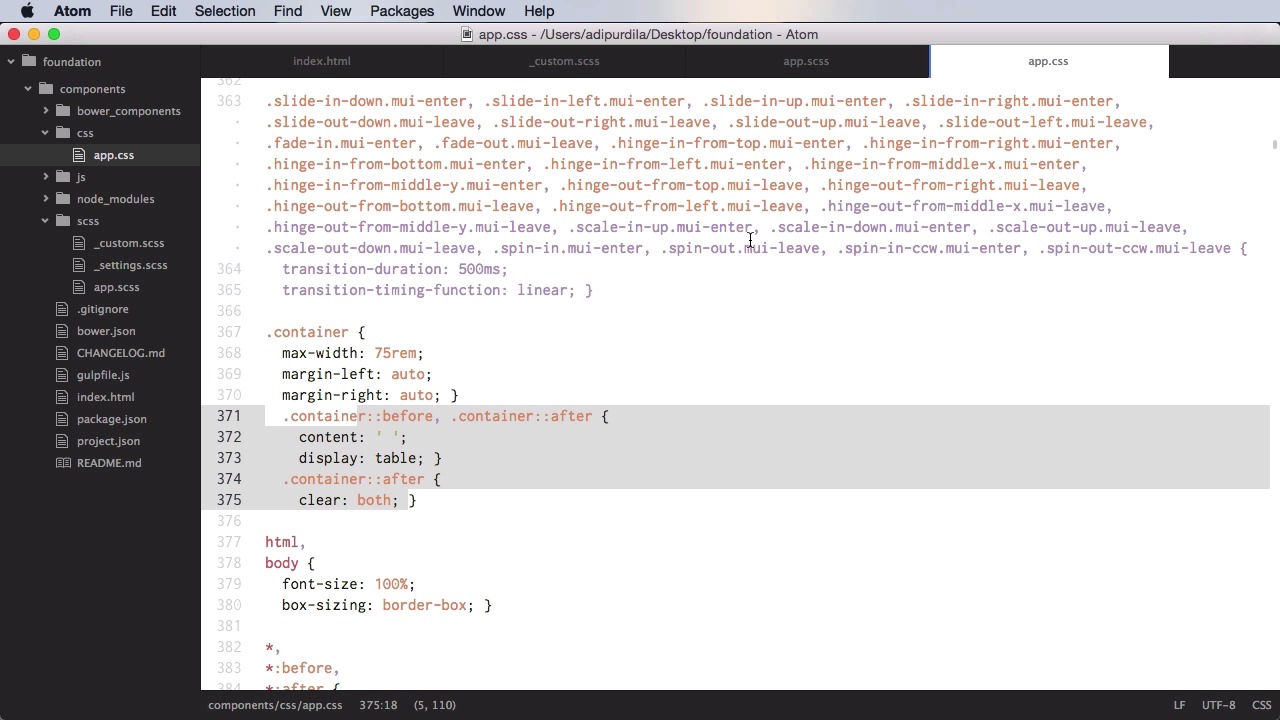Open the View menu
1280x720 pixels.
(336, 11)
